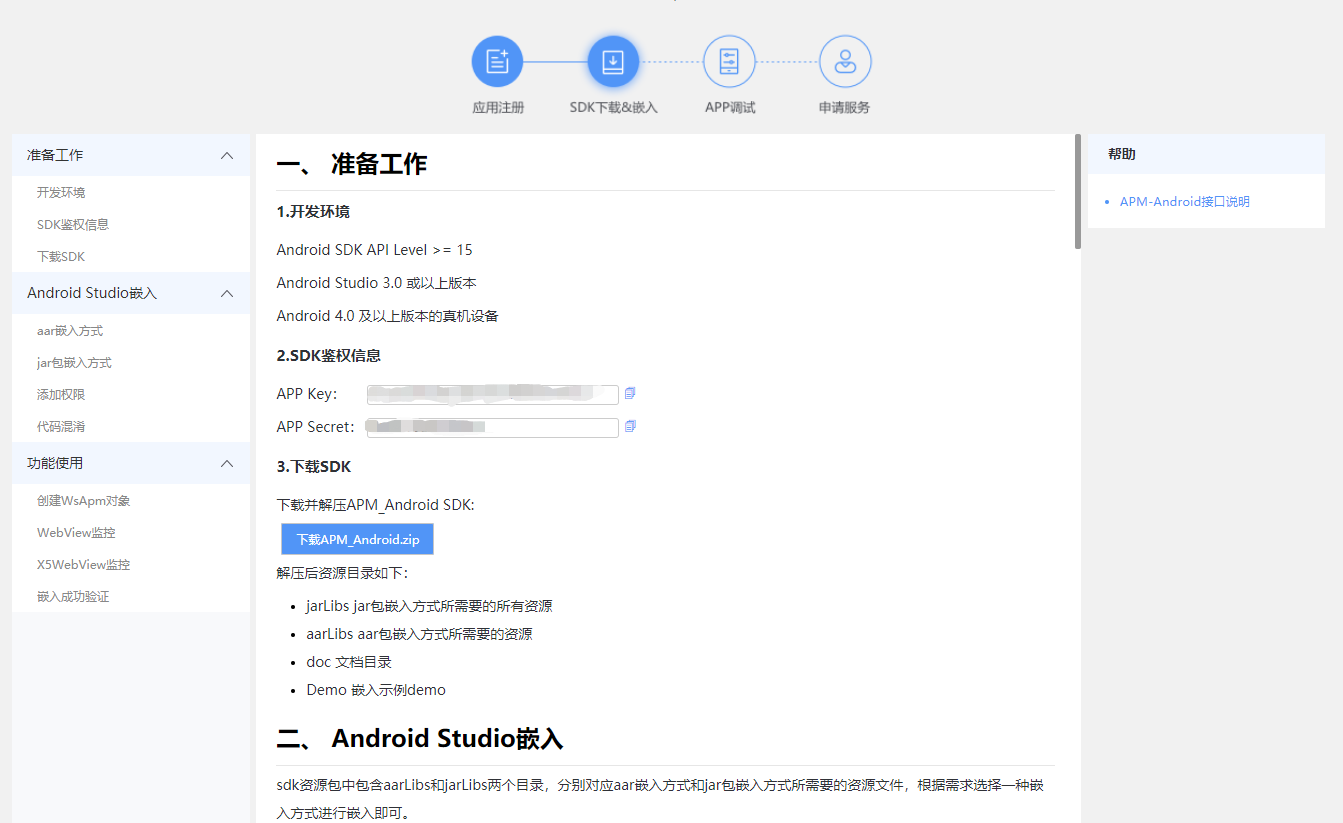Viewport: 1343px width, 823px height.
Task: Click the 1.开发环境 subheading
Action: pos(313,212)
